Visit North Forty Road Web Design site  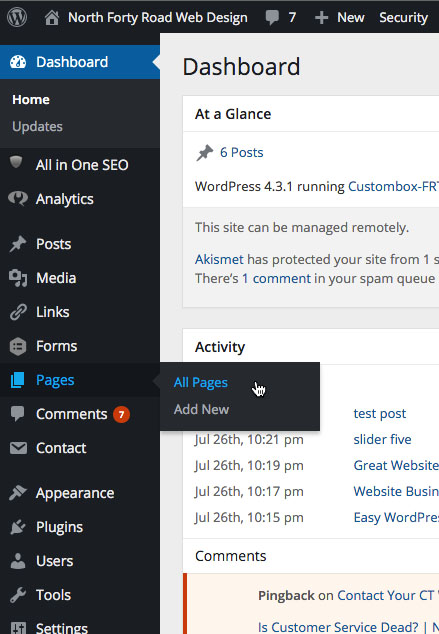158,18
